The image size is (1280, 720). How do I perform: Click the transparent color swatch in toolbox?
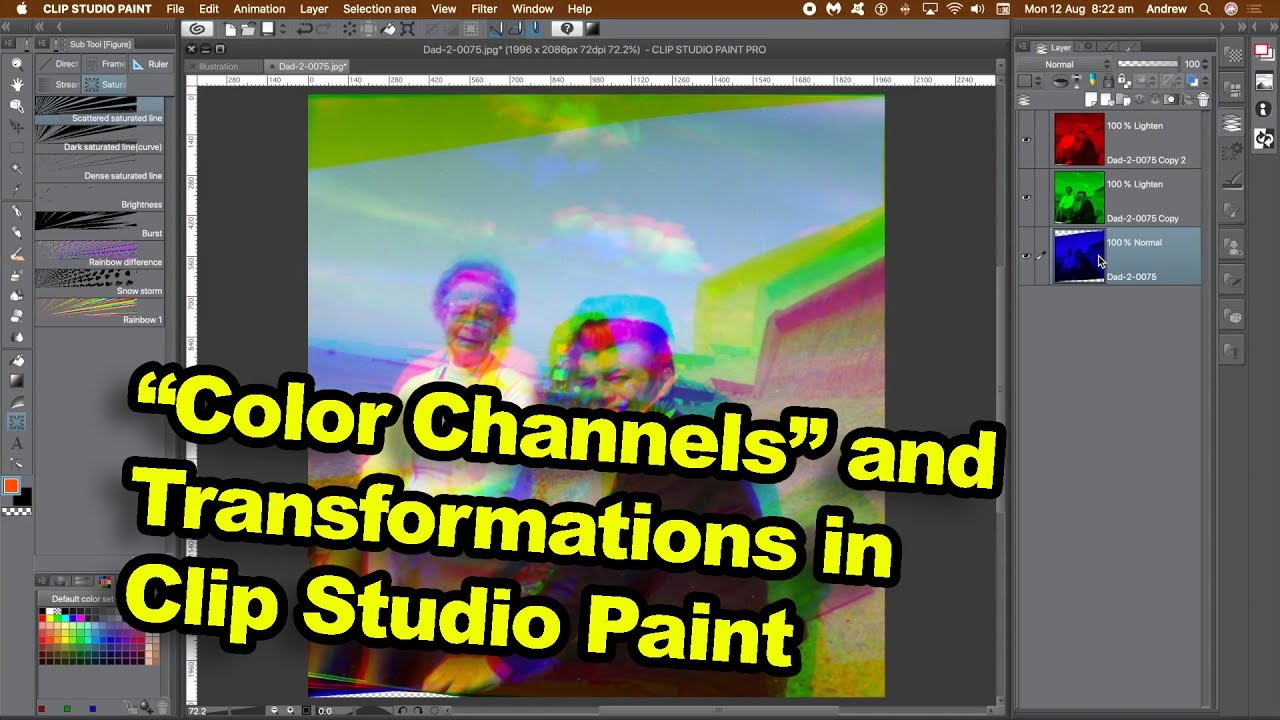[x=17, y=511]
